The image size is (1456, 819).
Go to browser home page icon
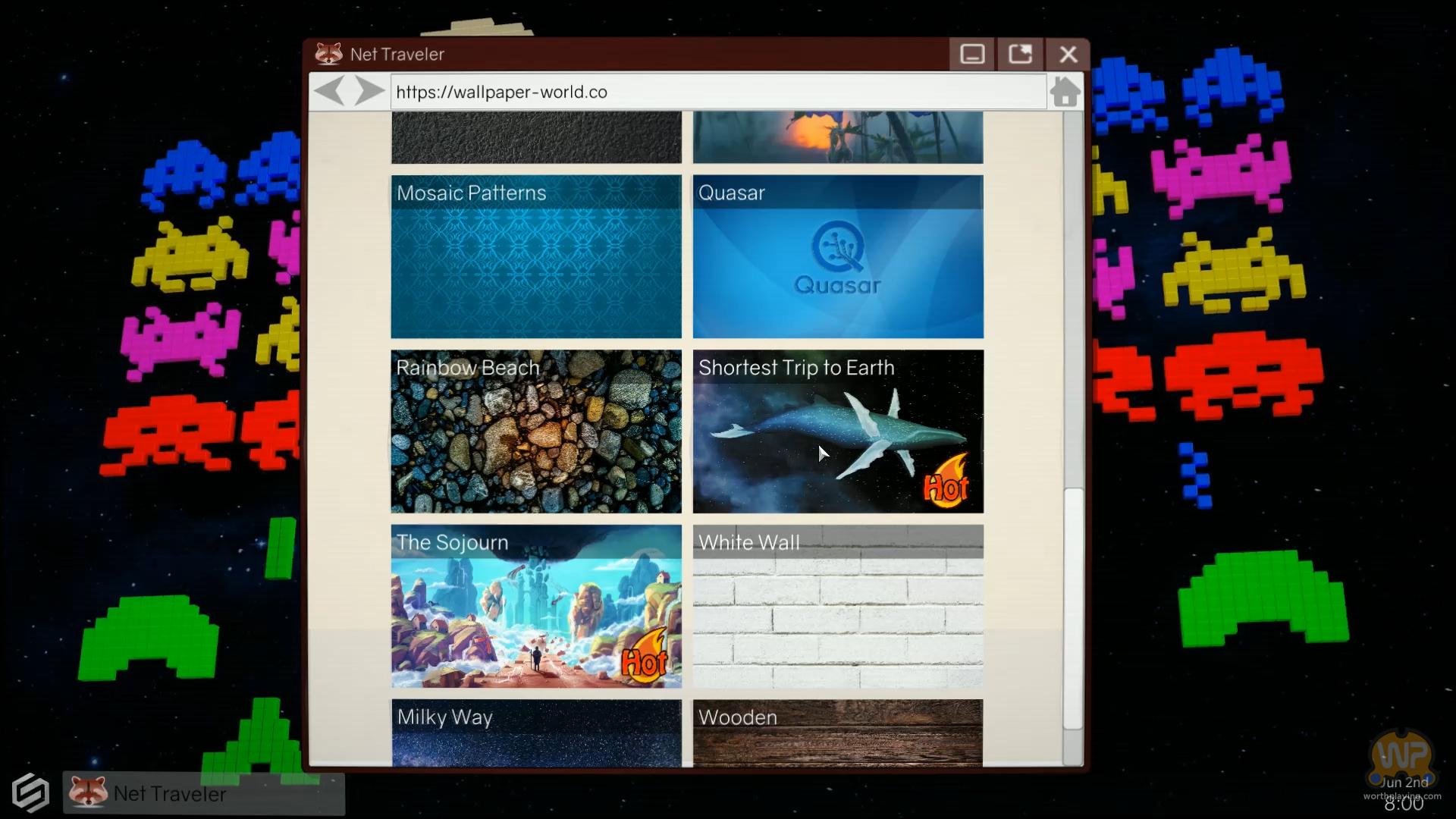click(1065, 92)
